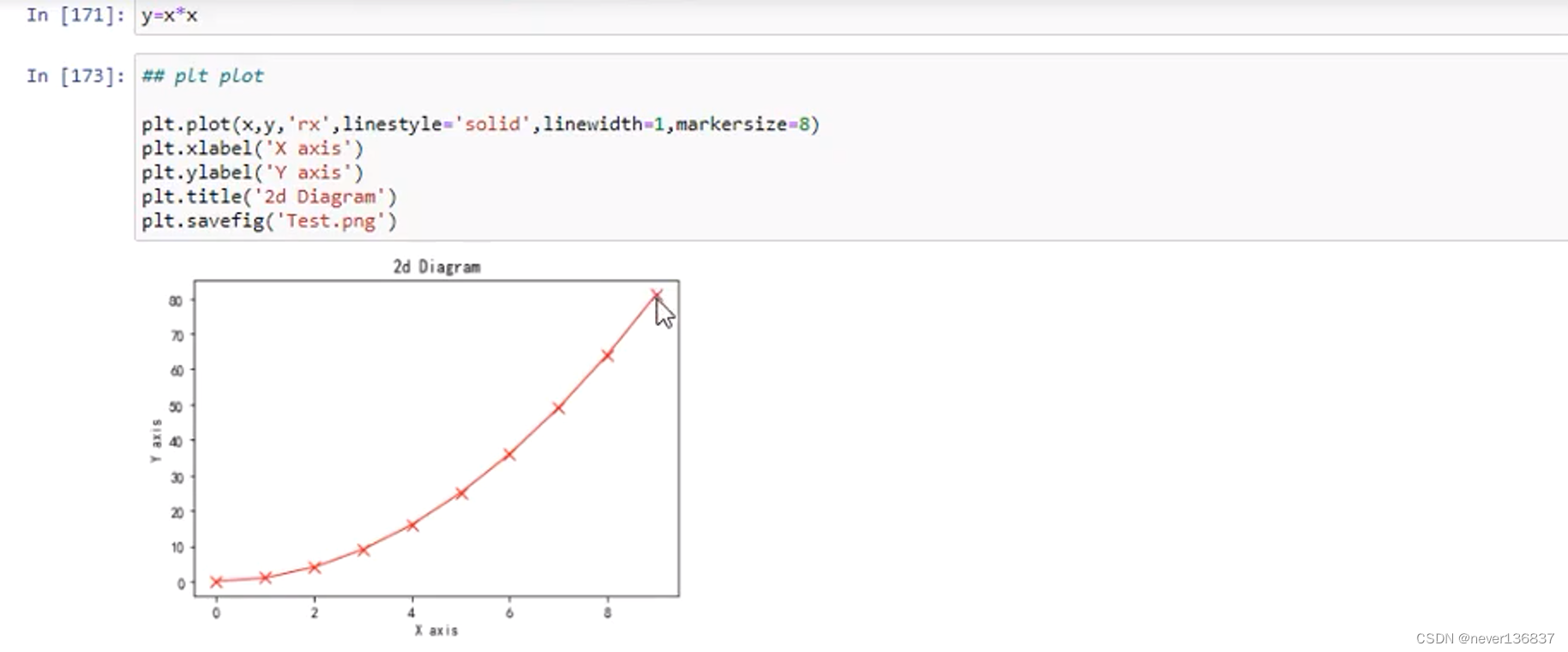The height and width of the screenshot is (652, 1568).
Task: Select the In [171] prompt label
Action: (x=75, y=15)
